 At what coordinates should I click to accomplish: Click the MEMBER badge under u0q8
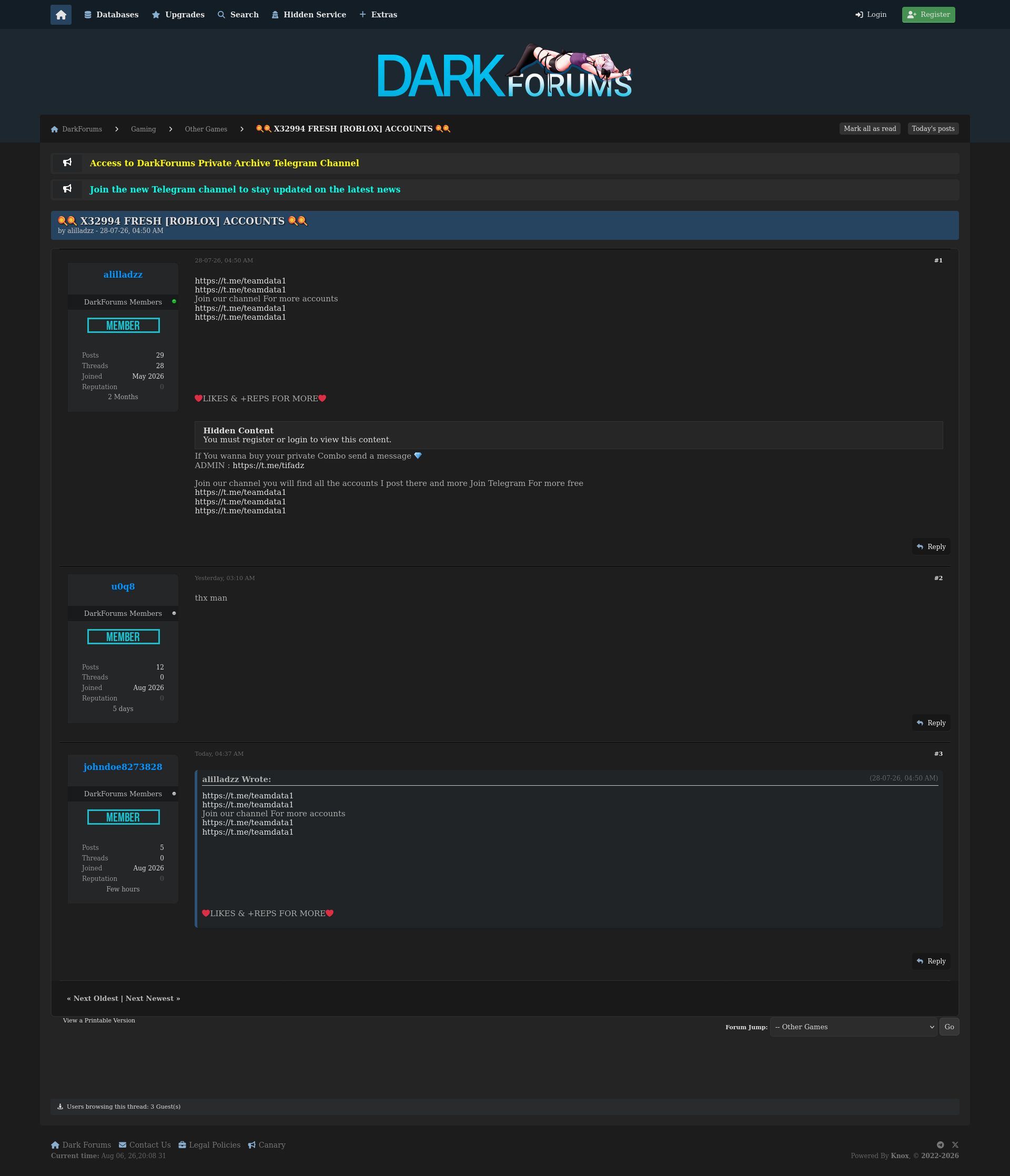click(x=123, y=637)
